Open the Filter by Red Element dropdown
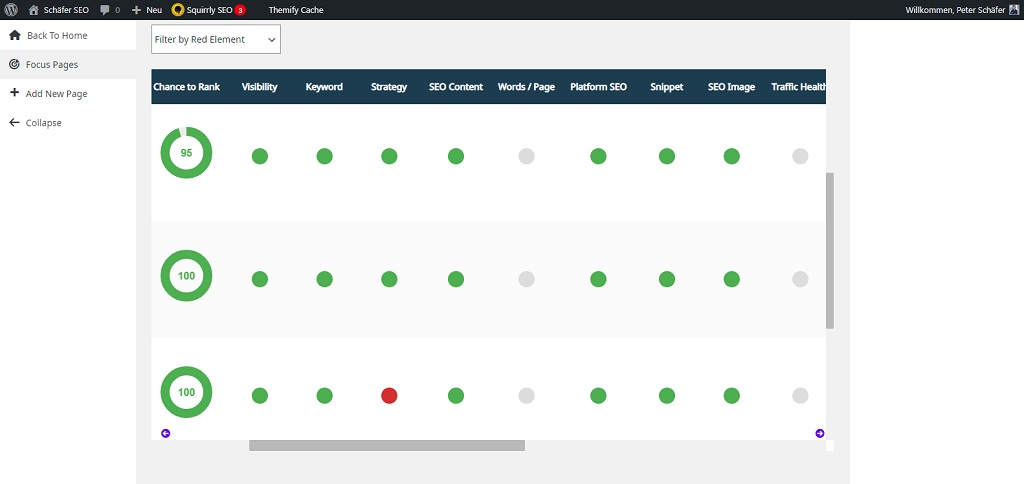 point(216,39)
